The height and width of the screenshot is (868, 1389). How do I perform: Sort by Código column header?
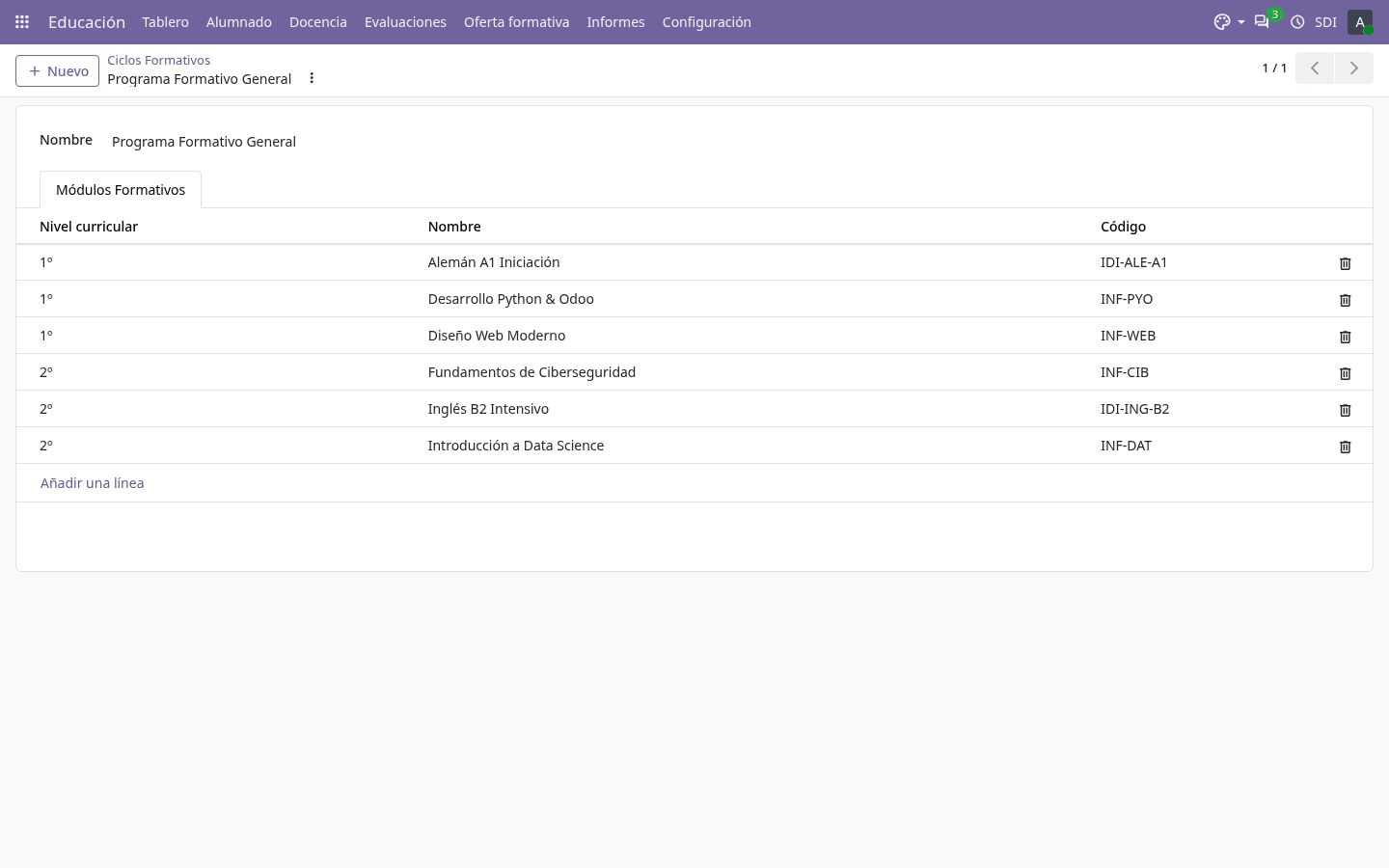[1123, 227]
